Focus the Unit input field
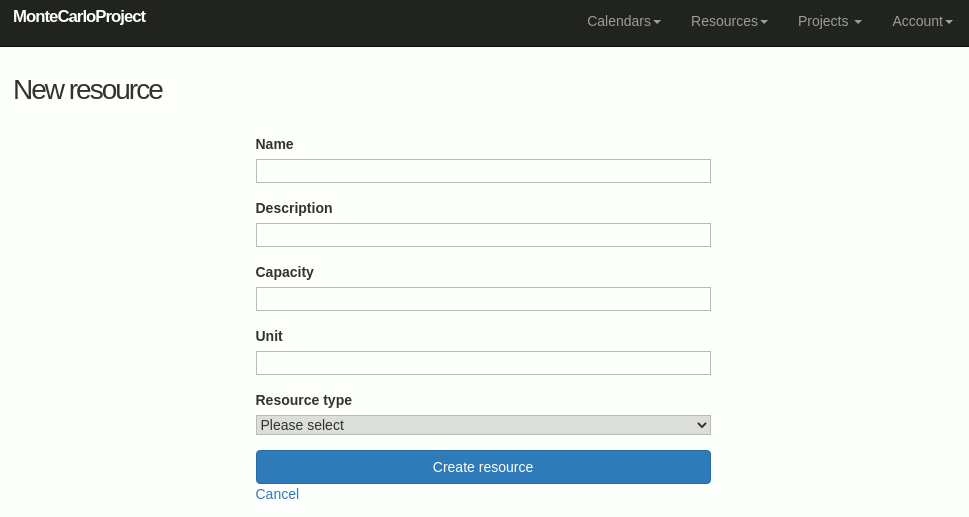This screenshot has width=969, height=517. pos(483,363)
